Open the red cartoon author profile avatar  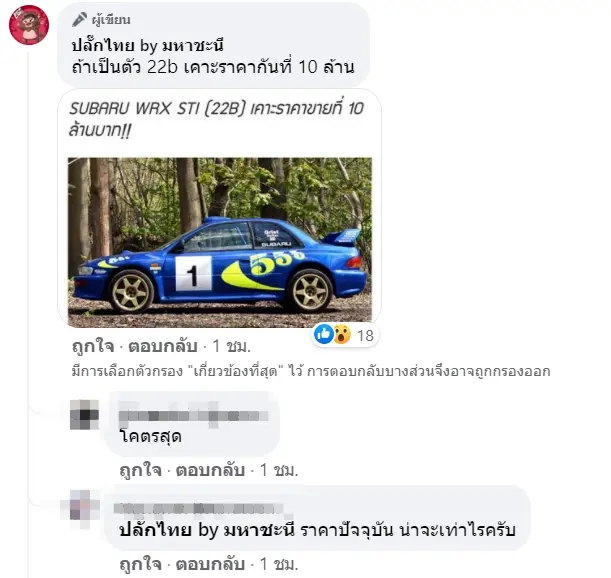pyautogui.click(x=29, y=25)
